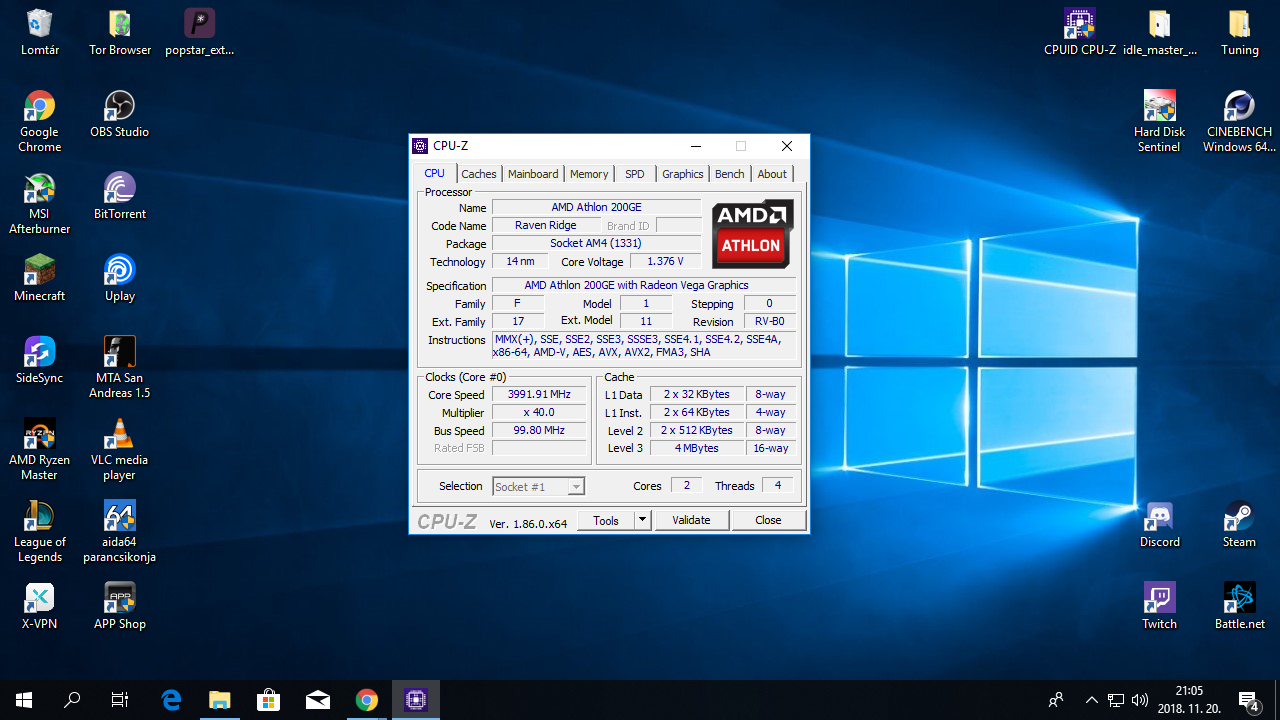Show hidden system tray icons

1092,700
